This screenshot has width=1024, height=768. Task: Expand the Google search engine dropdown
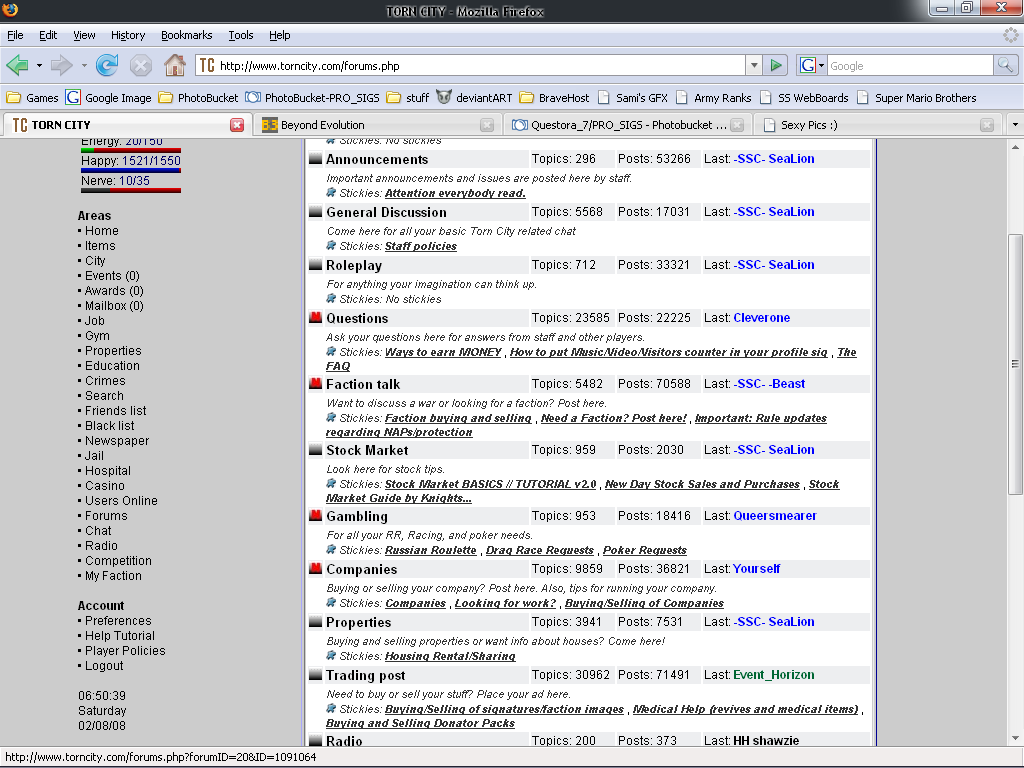point(811,66)
